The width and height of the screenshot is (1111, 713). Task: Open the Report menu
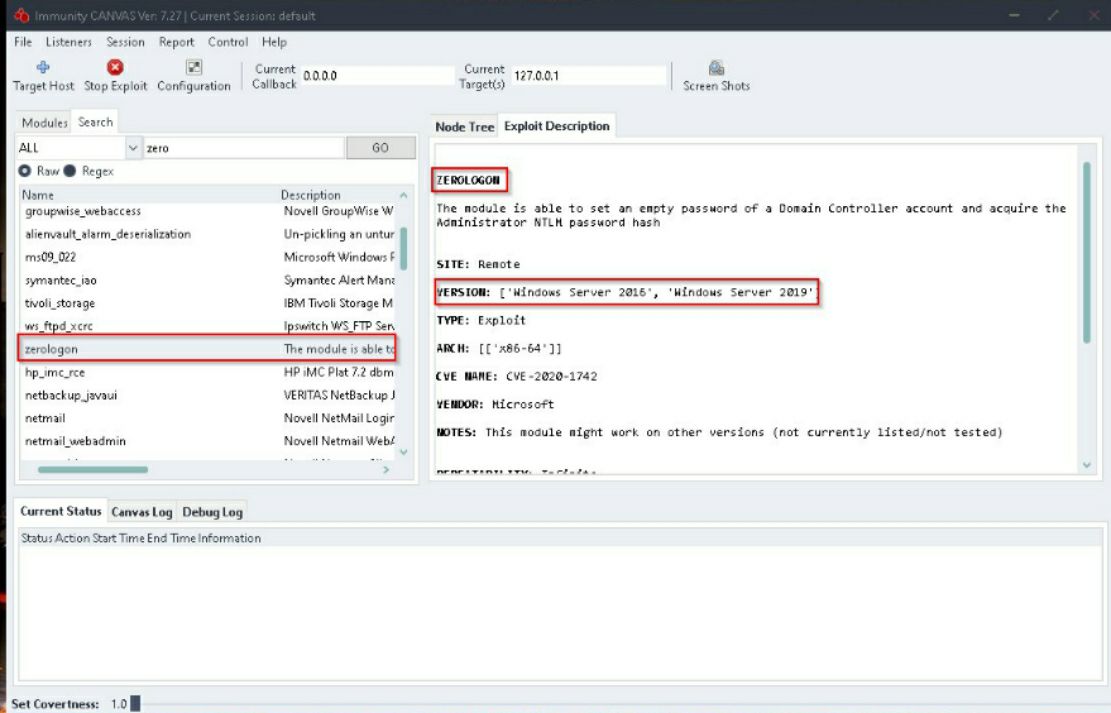coord(176,42)
